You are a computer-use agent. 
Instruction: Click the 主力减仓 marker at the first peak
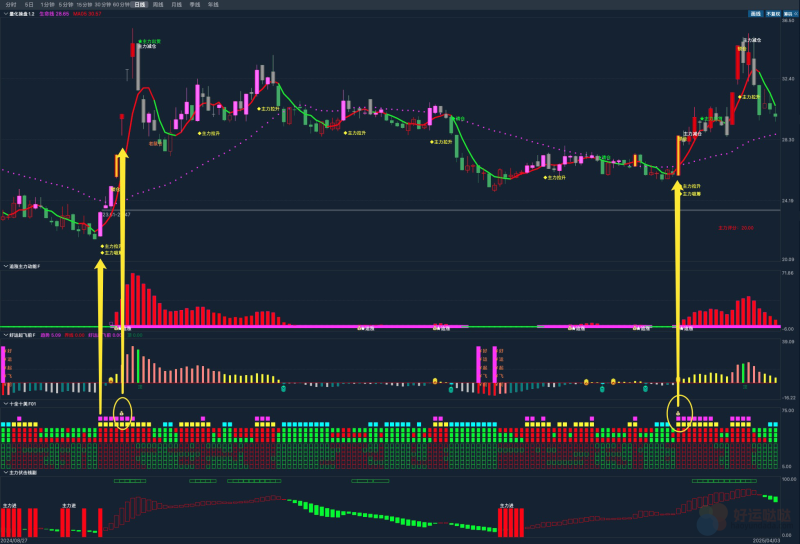[147, 46]
